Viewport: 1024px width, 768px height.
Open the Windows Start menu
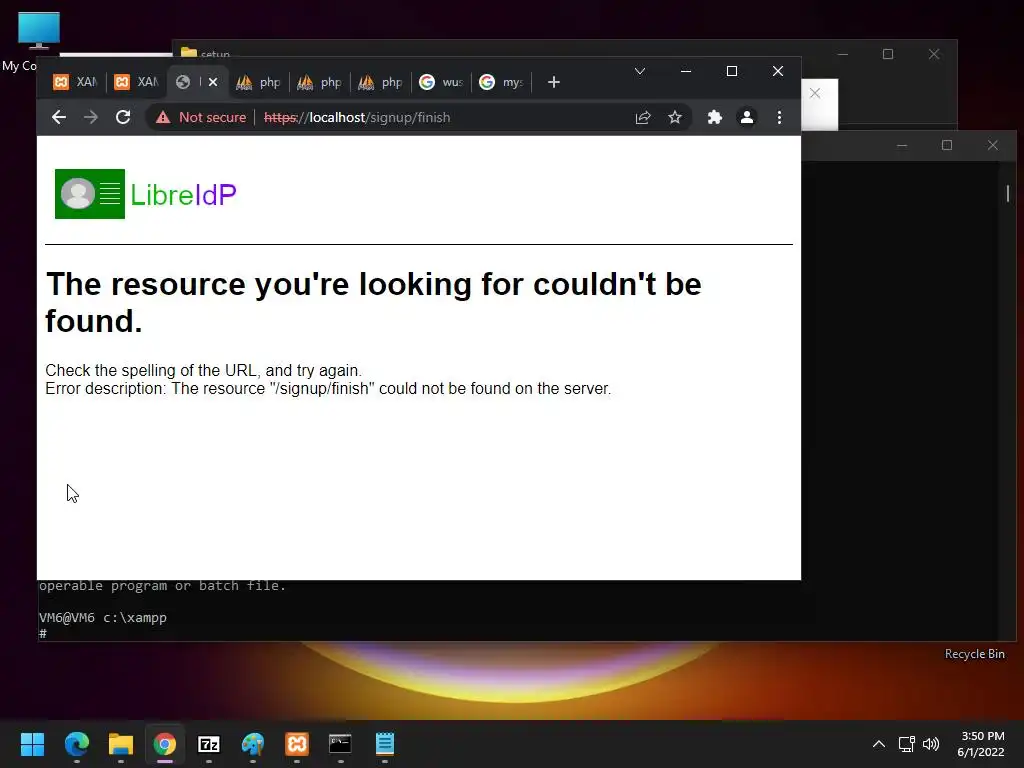pyautogui.click(x=32, y=744)
